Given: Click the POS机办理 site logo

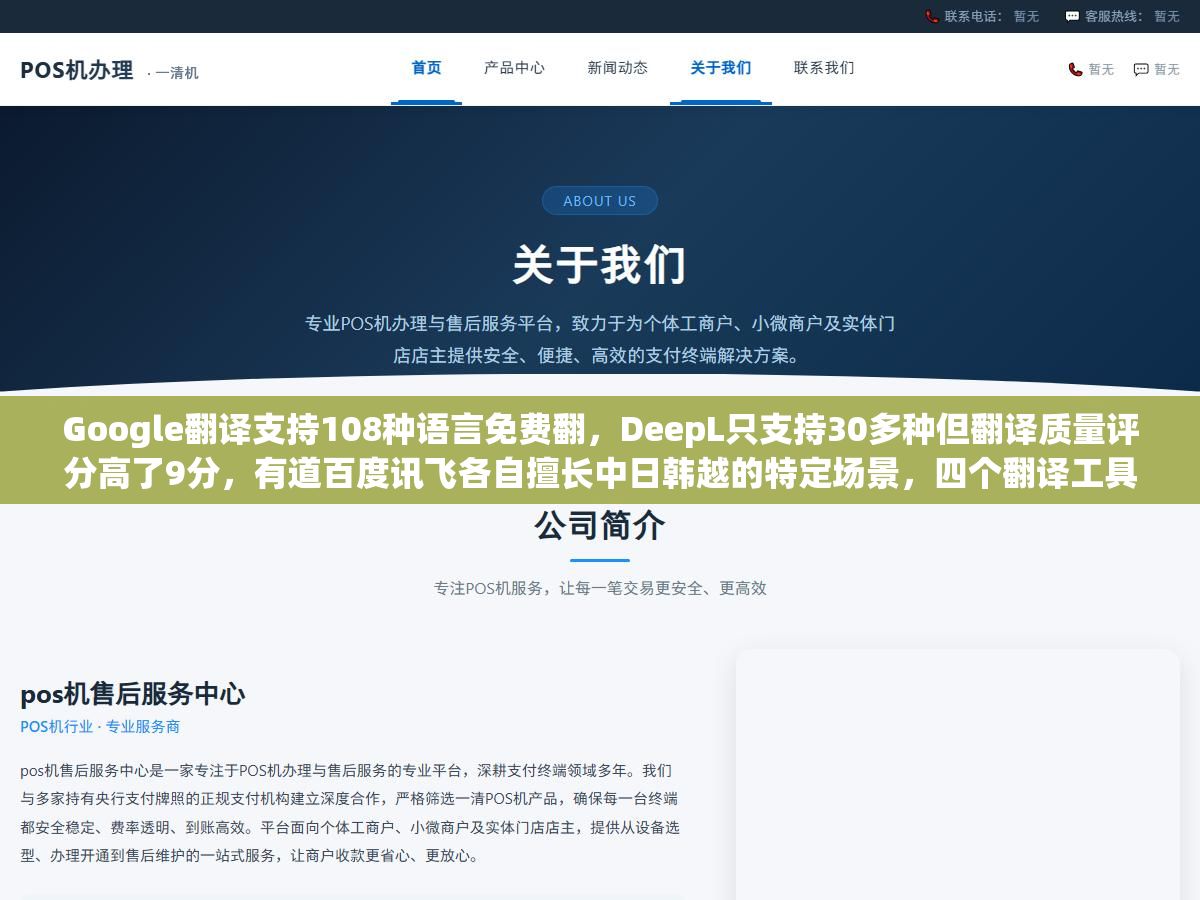Looking at the screenshot, I should pyautogui.click(x=77, y=70).
